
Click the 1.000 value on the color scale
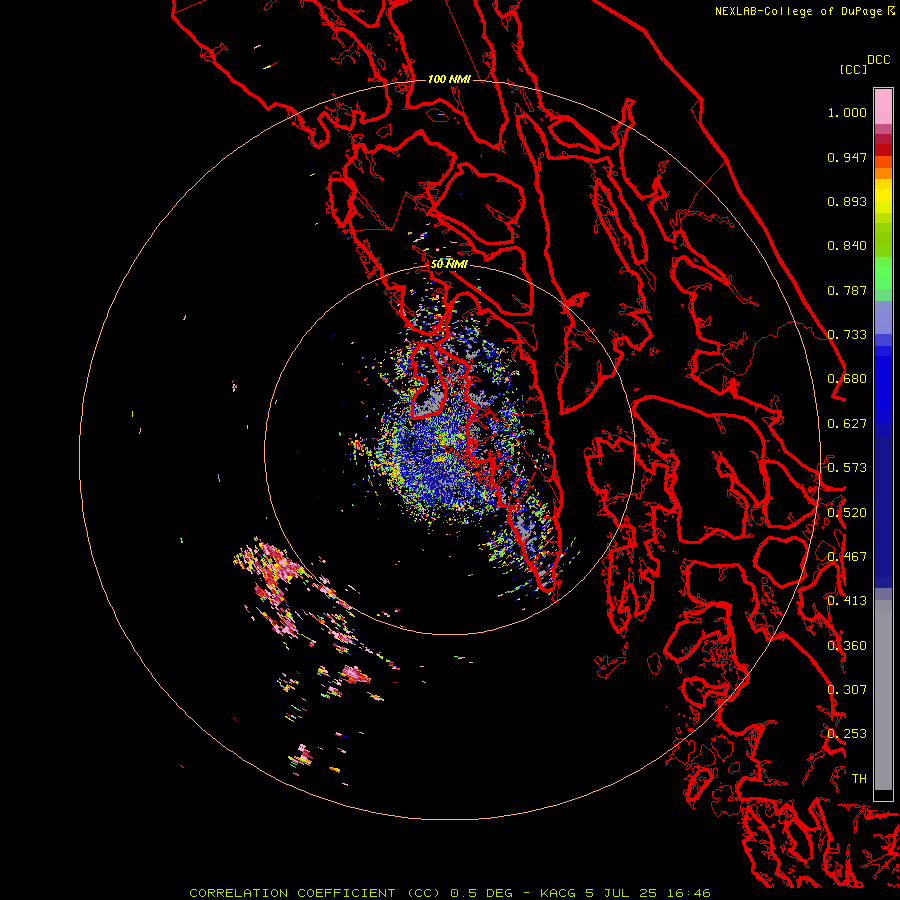point(847,112)
